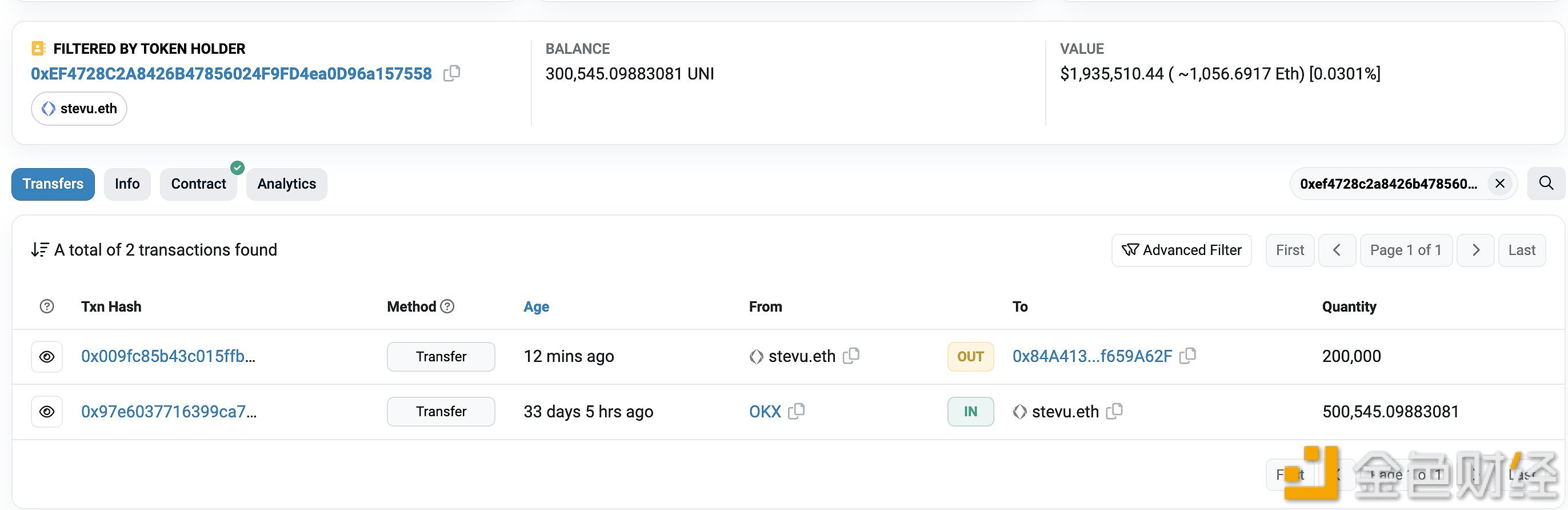Click Transfer method badge in 12 mins row

coord(441,356)
